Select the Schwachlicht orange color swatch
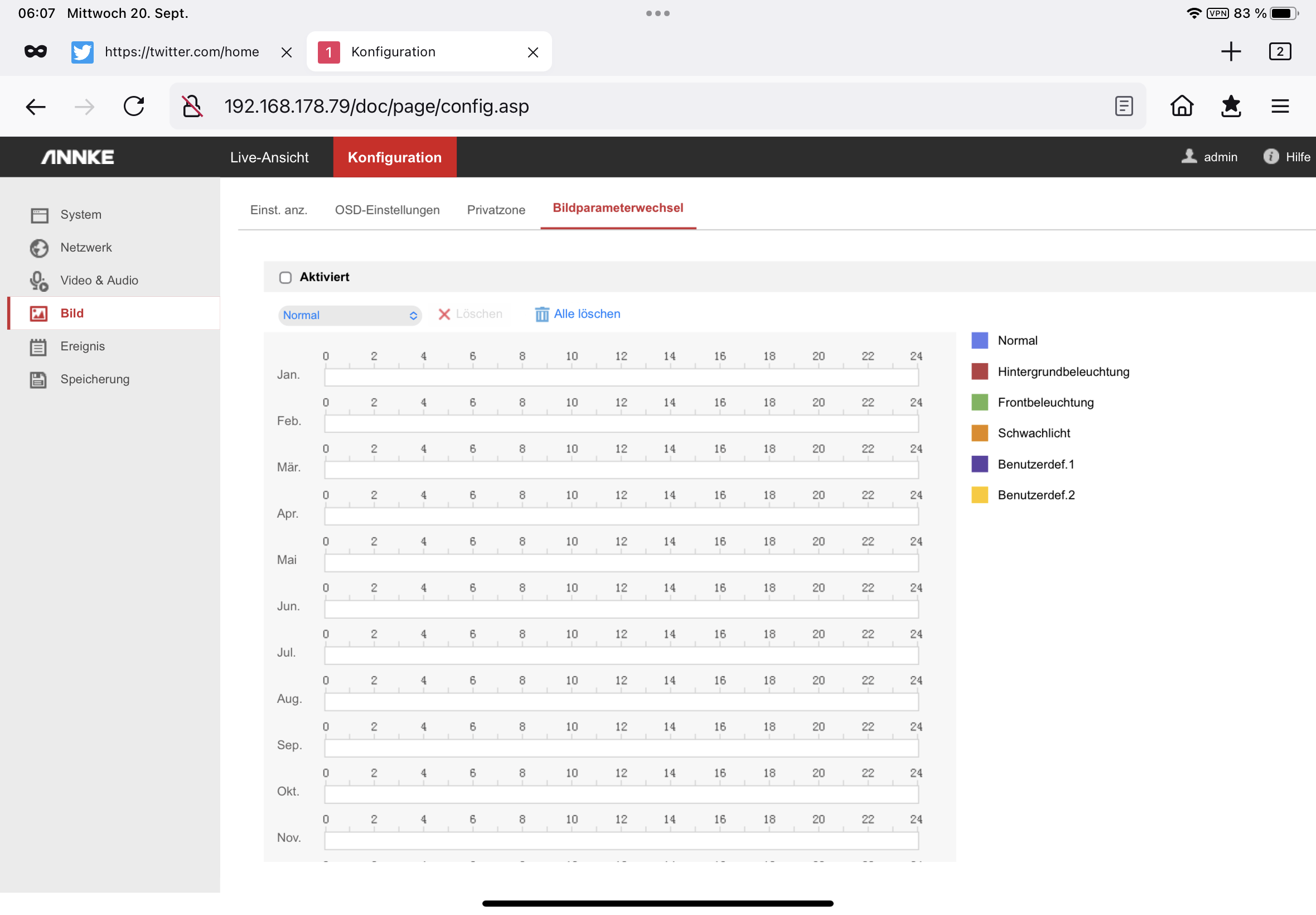Viewport: 1316px width, 915px height. coord(980,434)
